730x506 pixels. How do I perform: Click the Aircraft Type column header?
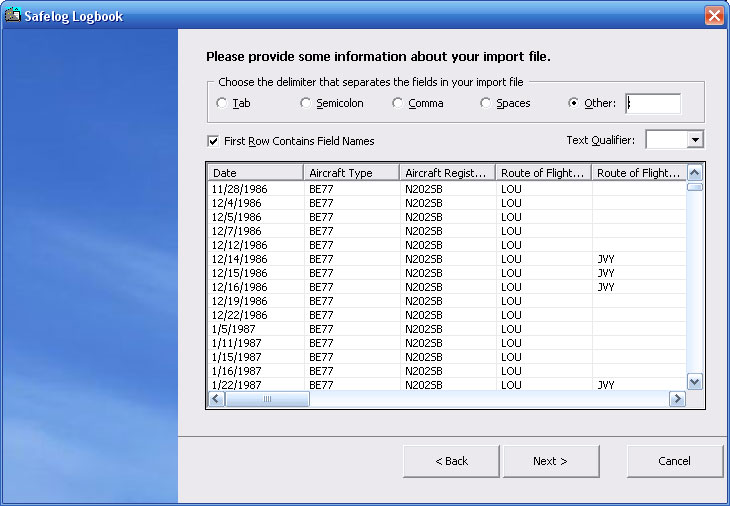(x=351, y=173)
